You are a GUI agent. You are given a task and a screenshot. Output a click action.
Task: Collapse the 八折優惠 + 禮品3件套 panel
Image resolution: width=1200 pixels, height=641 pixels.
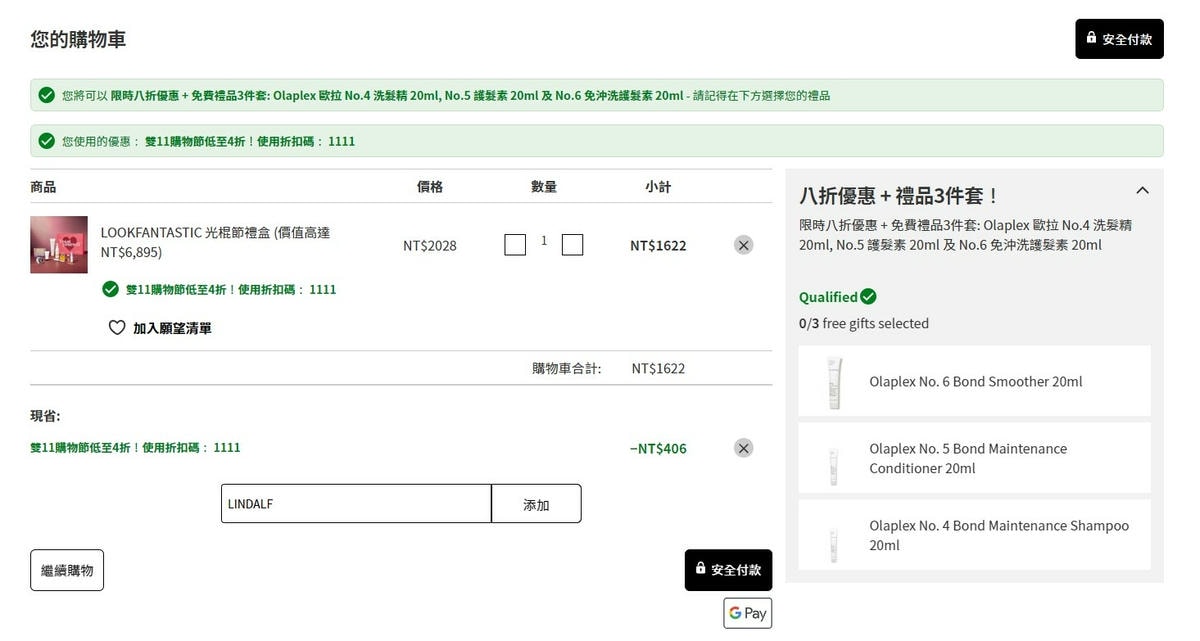(x=1143, y=190)
